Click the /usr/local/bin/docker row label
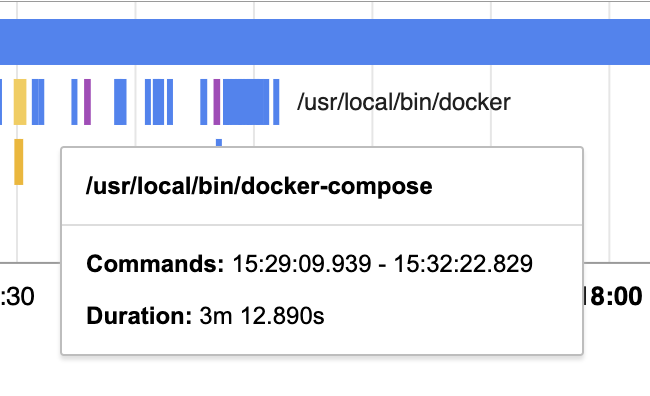Screen dimensions: 650x396 pyautogui.click(x=404, y=102)
